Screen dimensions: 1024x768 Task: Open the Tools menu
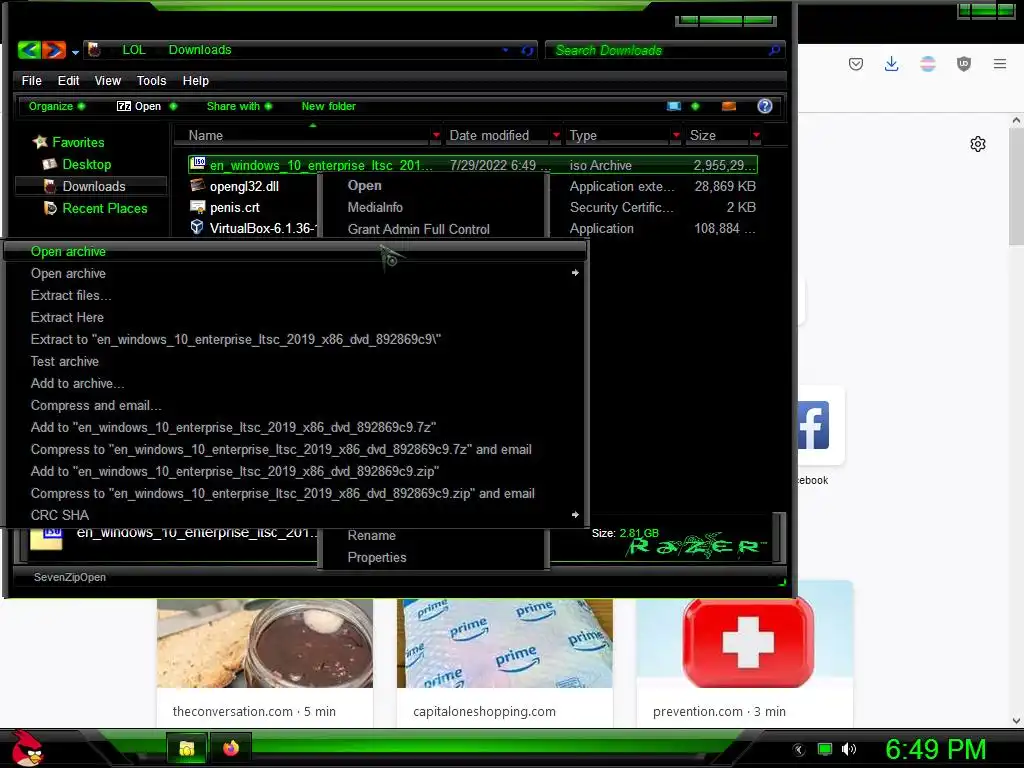pyautogui.click(x=152, y=80)
